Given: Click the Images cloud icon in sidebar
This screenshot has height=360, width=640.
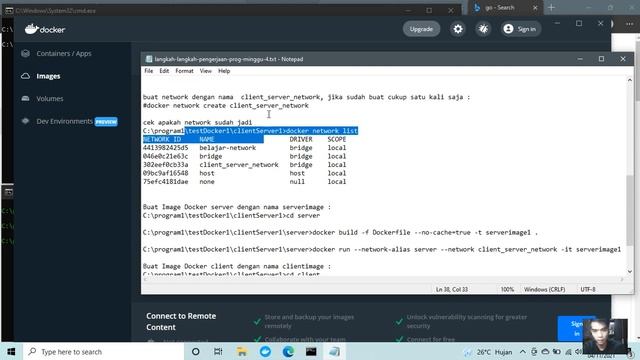Looking at the screenshot, I should 25,76.
